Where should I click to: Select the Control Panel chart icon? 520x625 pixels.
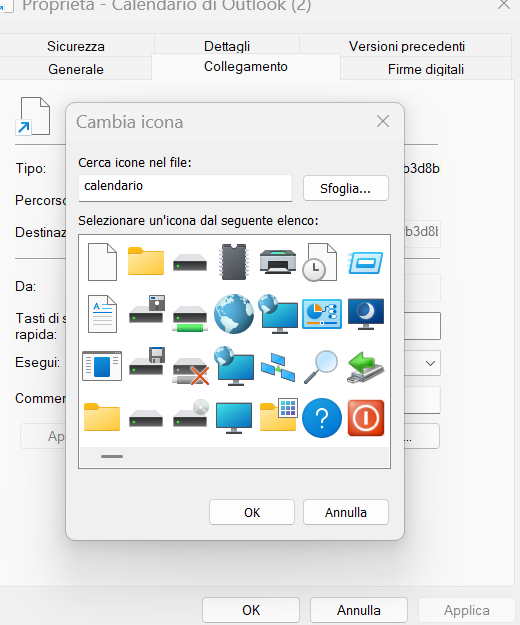(x=322, y=314)
